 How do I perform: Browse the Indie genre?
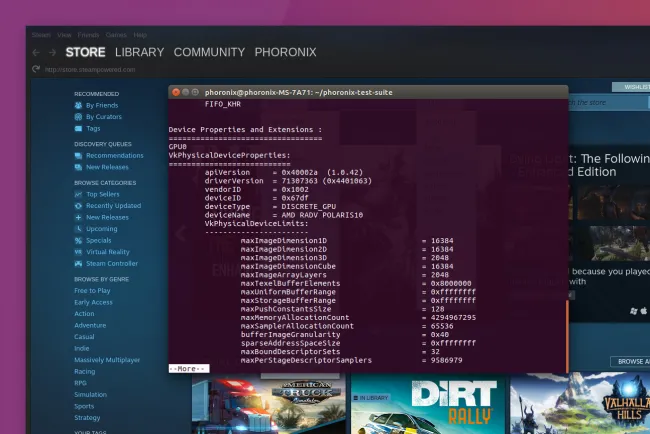pos(82,349)
